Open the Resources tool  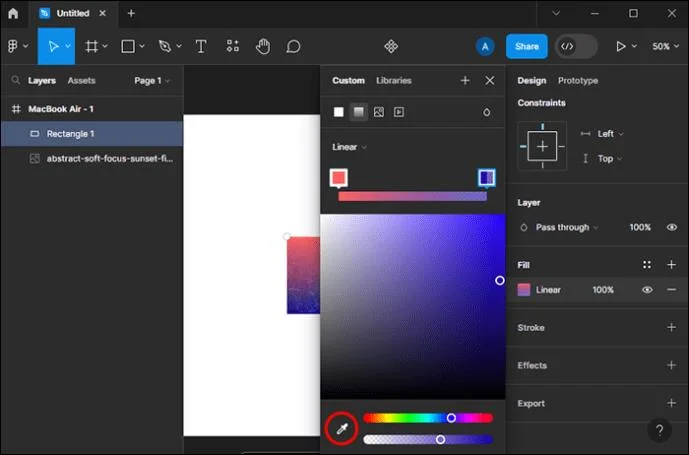click(x=232, y=46)
